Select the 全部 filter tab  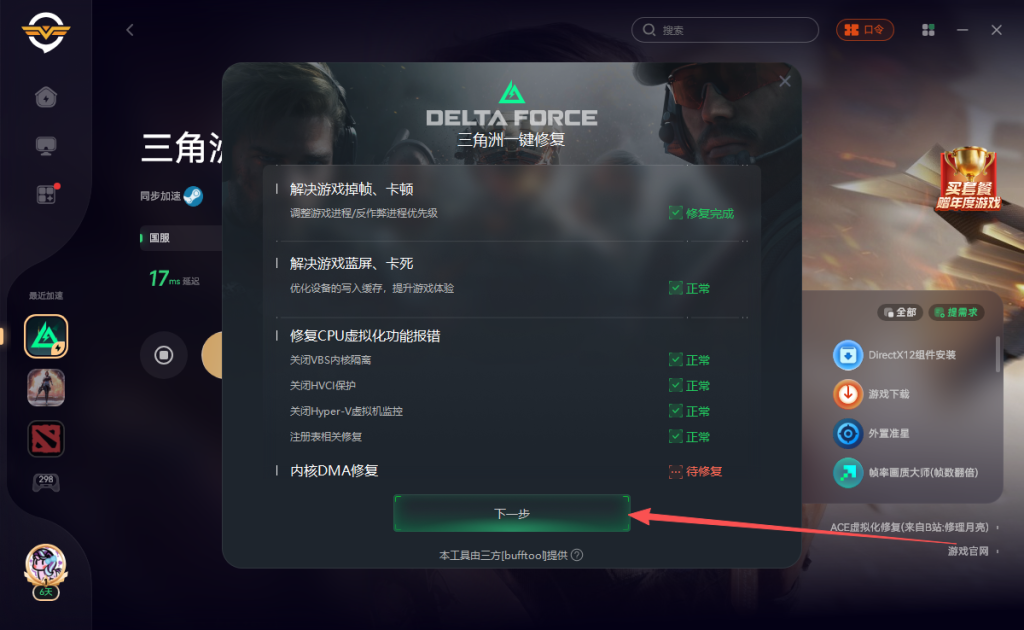pos(900,312)
